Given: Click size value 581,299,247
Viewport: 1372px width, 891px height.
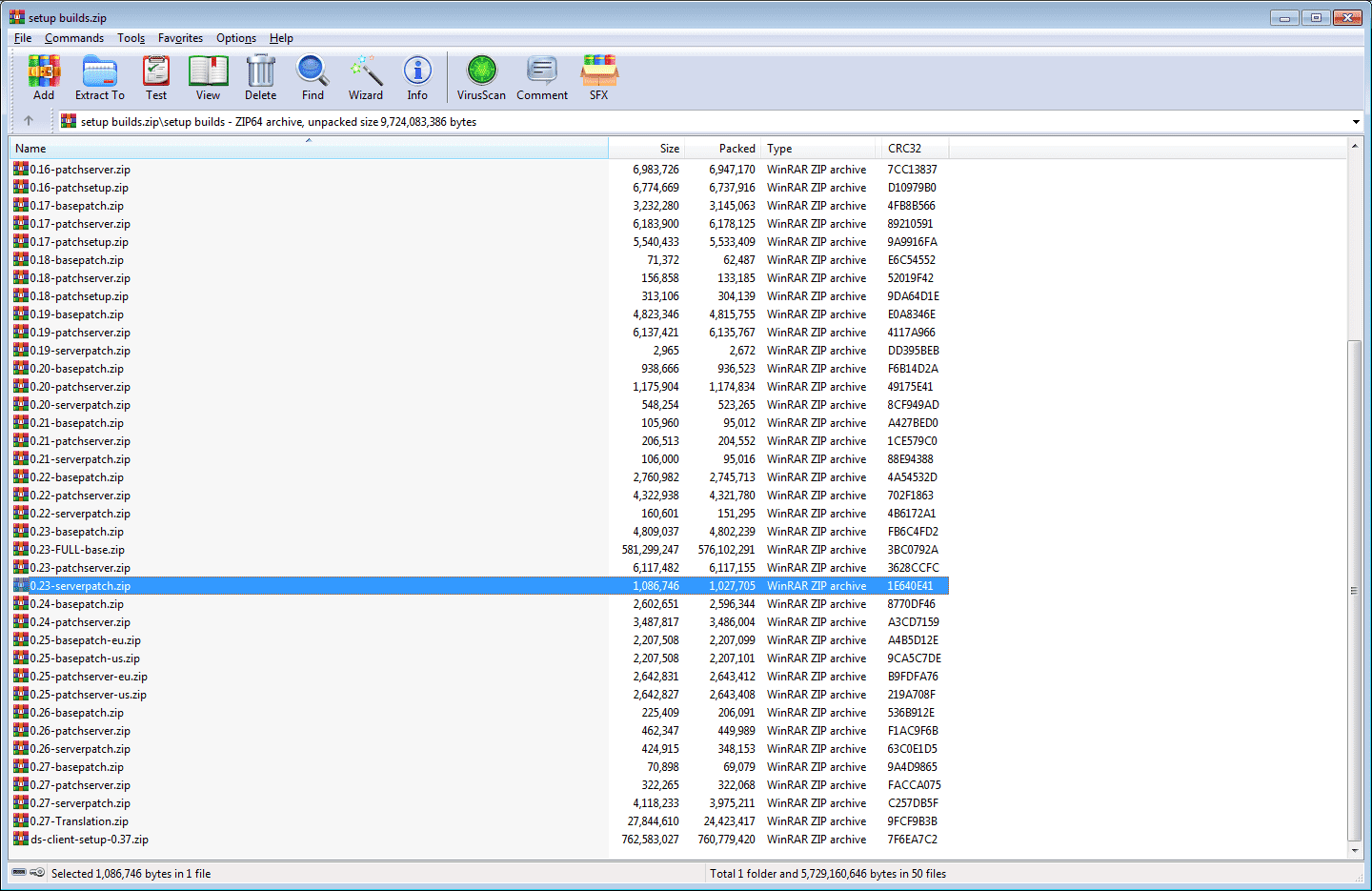Looking at the screenshot, I should click(651, 549).
